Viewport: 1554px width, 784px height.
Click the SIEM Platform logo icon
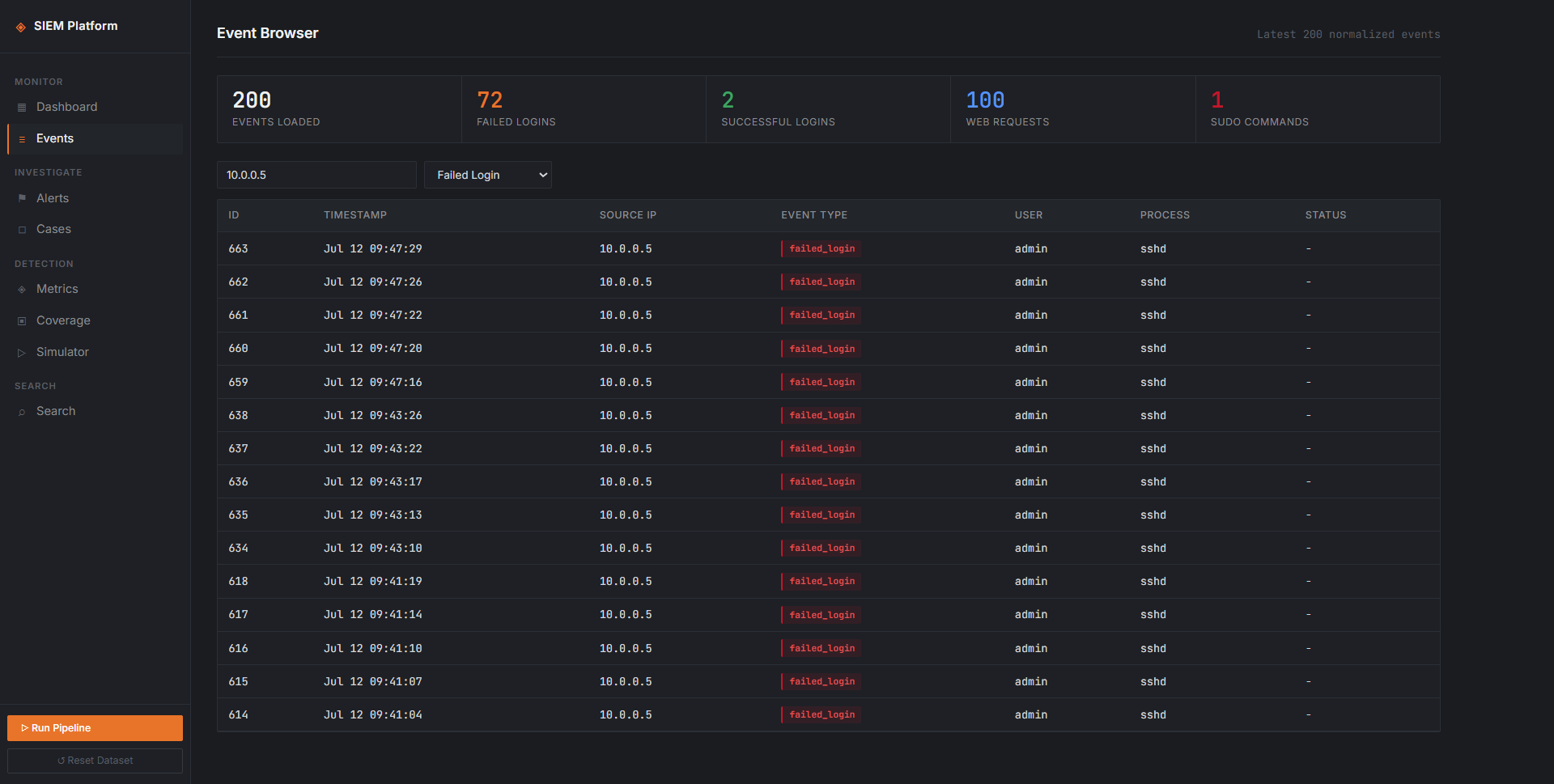coord(21,27)
